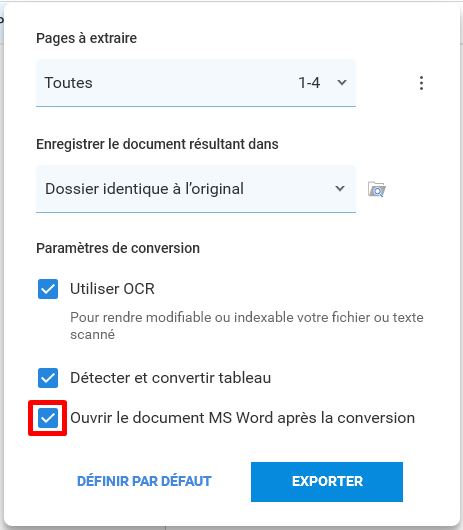Expand the pages chevron beside 1-4
The height and width of the screenshot is (530, 463).
point(342,82)
